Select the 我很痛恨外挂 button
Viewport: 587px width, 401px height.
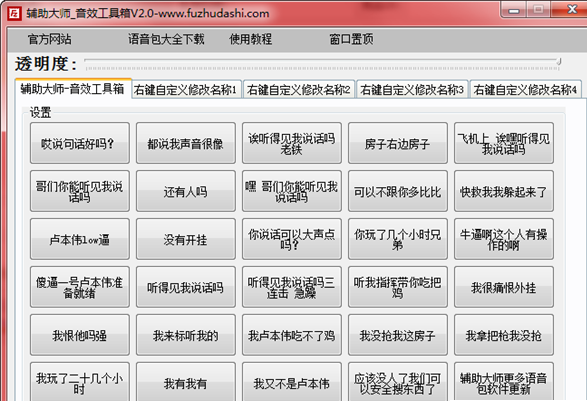tap(504, 287)
